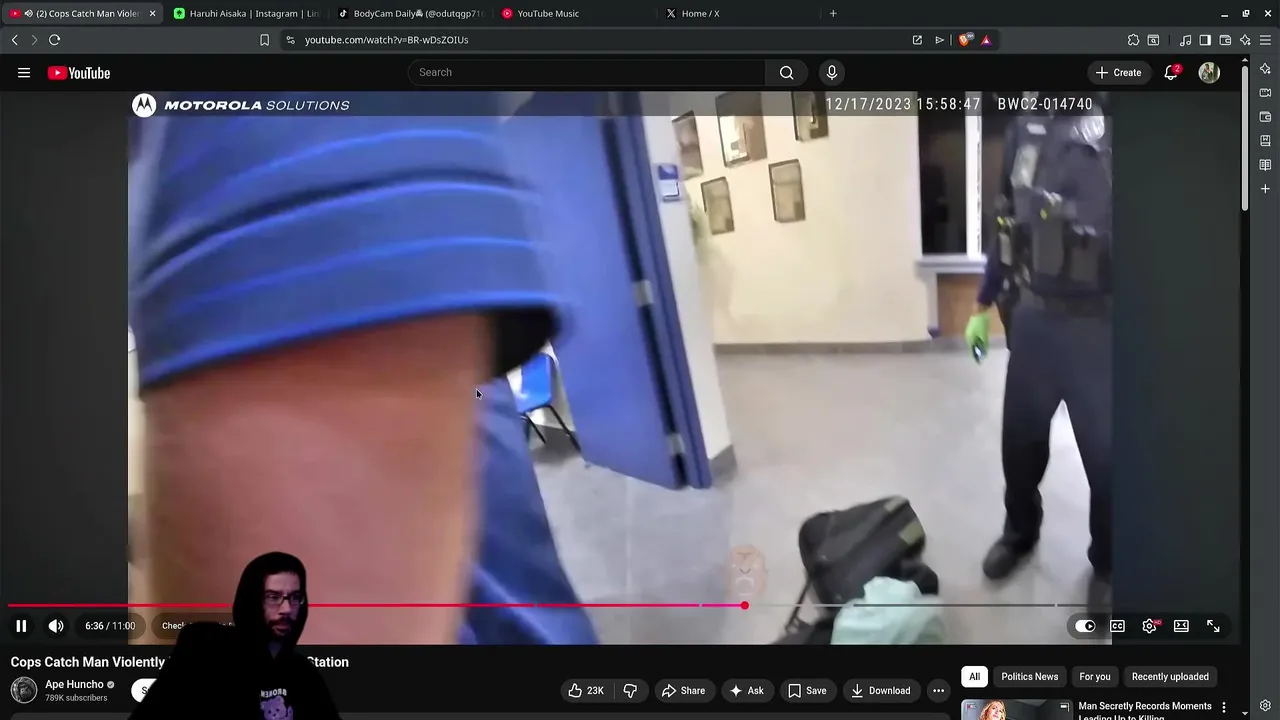This screenshot has height=720, width=1280.
Task: Open browser extensions puzzle icon
Action: pyautogui.click(x=1133, y=40)
